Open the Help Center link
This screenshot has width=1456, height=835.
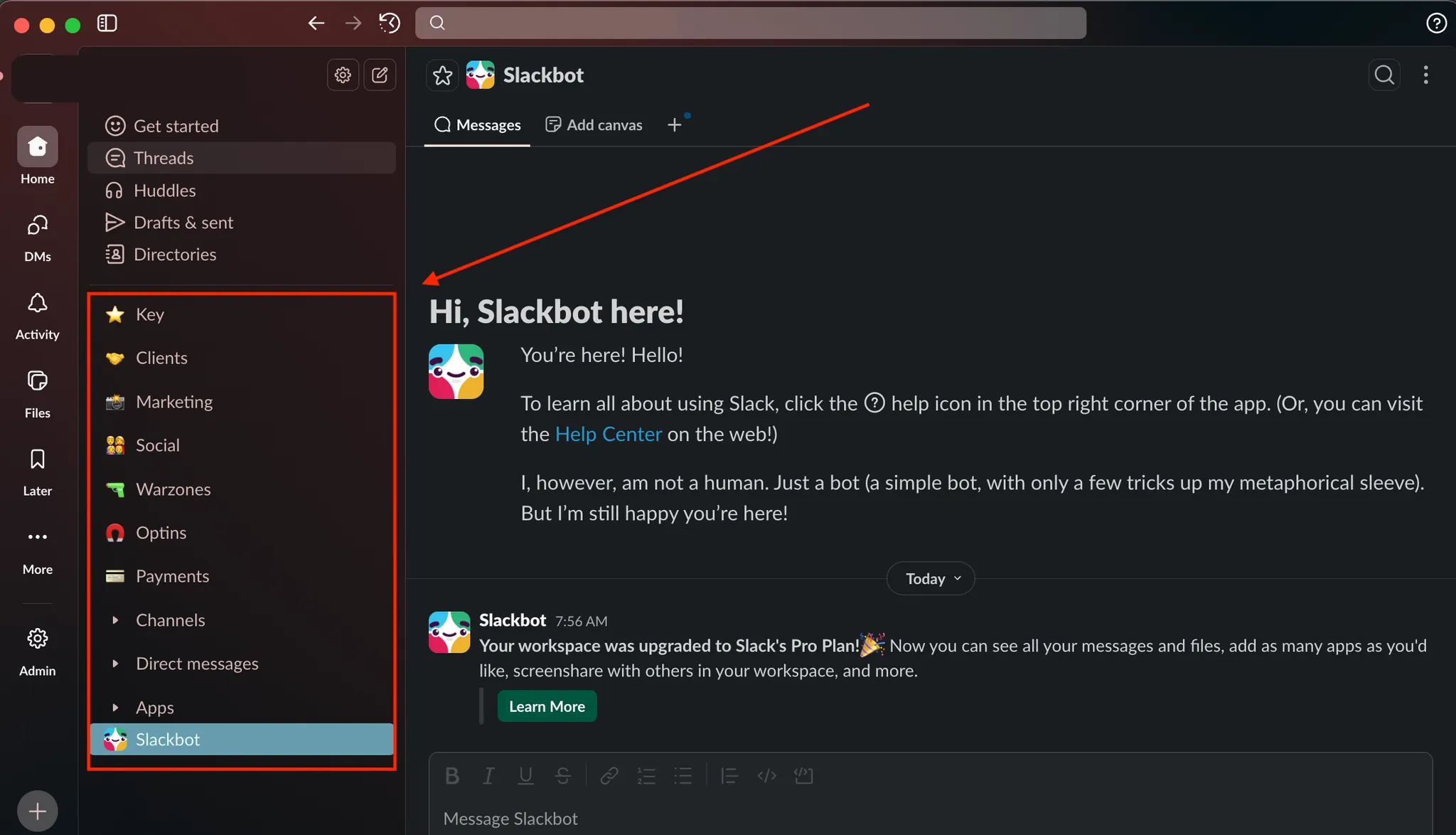click(608, 434)
